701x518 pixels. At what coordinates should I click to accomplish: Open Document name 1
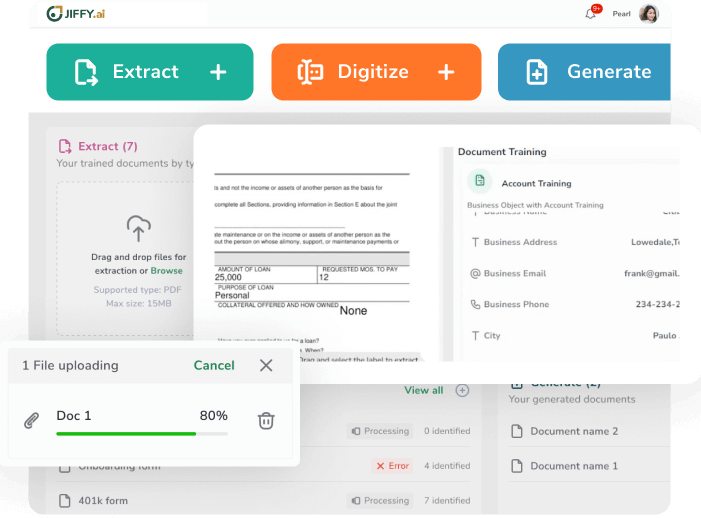click(x=574, y=466)
